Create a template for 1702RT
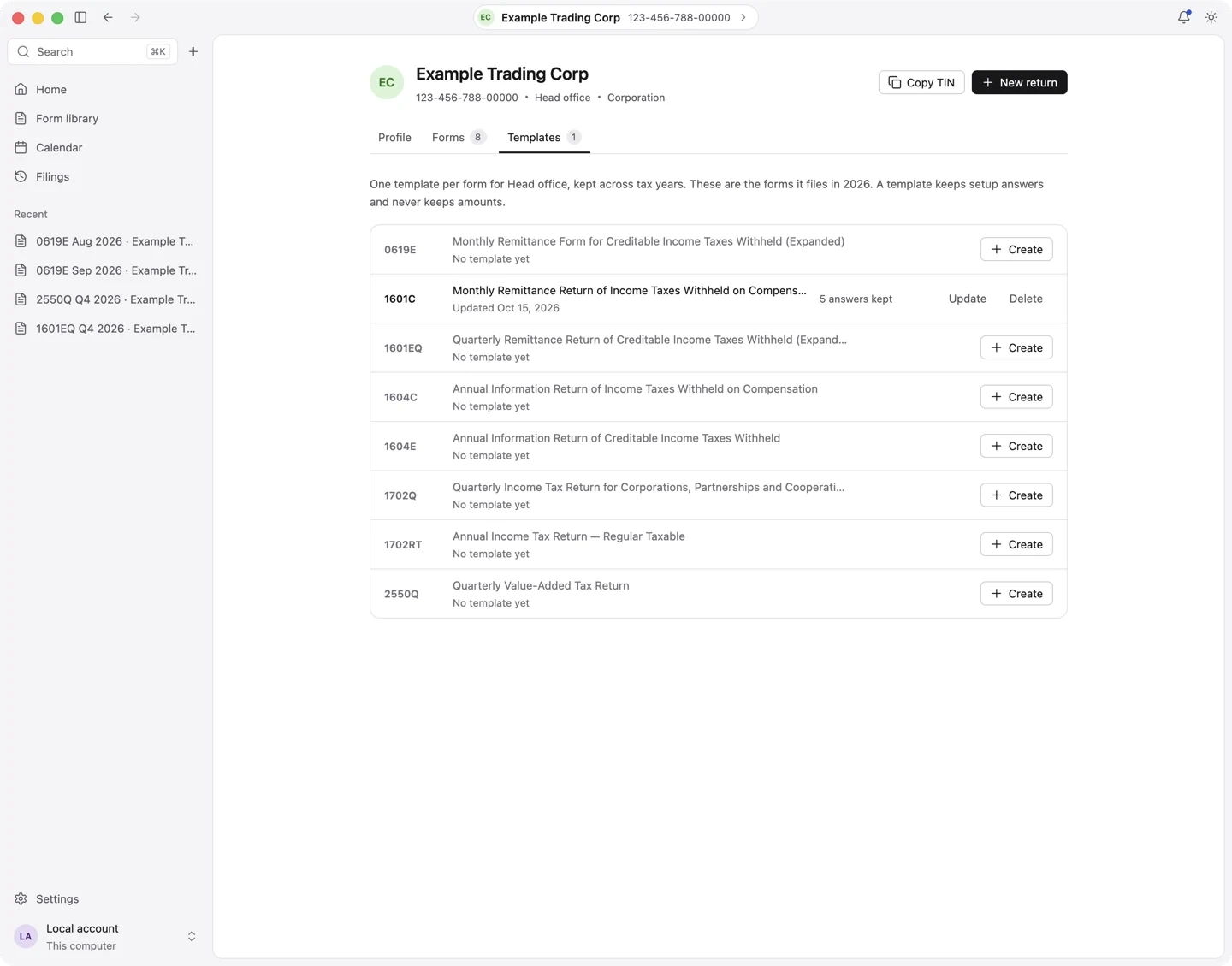1232x966 pixels. click(1016, 544)
